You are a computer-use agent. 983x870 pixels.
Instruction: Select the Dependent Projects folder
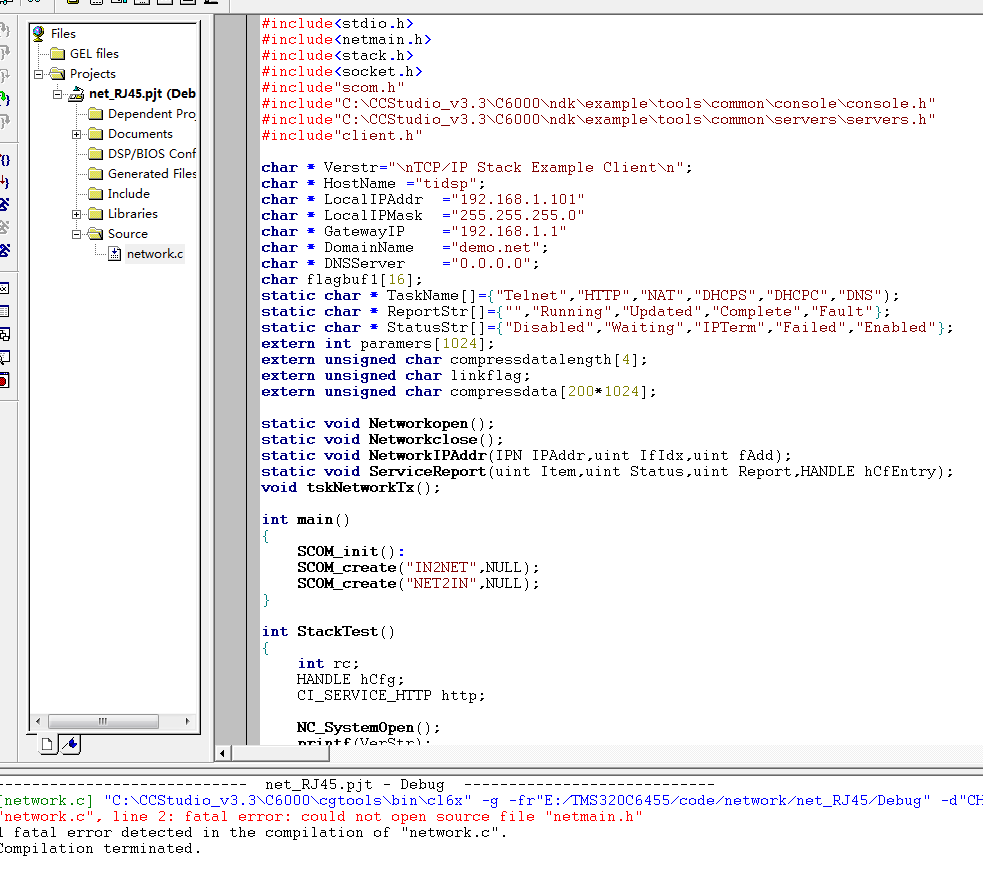coord(151,114)
